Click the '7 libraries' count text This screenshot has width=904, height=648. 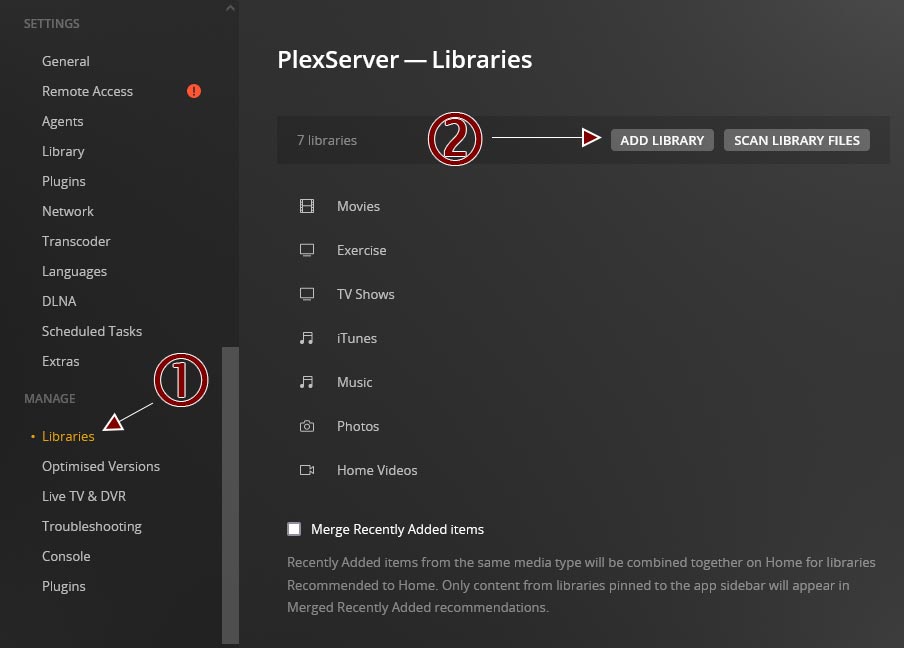tap(327, 140)
